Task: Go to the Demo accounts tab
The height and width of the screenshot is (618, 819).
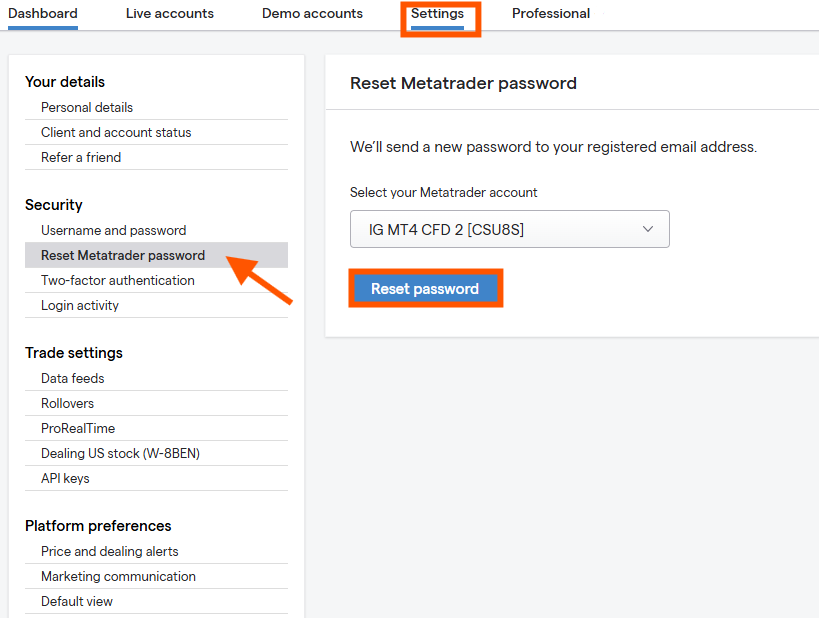Action: (x=311, y=14)
